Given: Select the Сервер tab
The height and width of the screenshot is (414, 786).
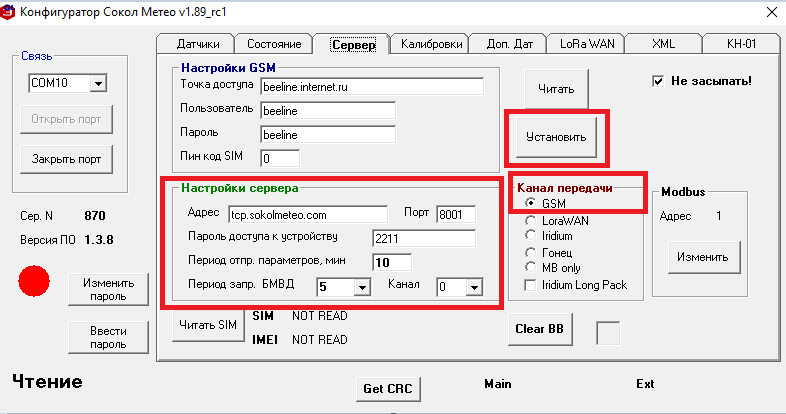Looking at the screenshot, I should click(x=353, y=45).
